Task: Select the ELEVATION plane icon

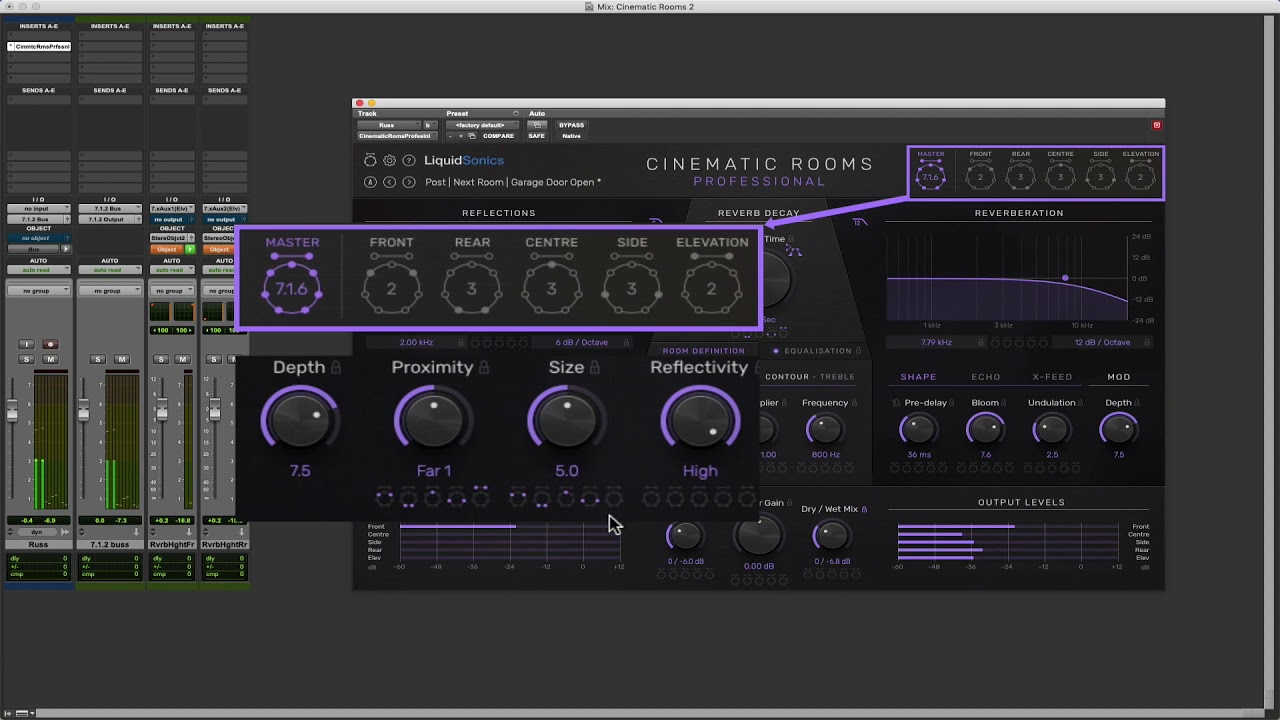Action: click(x=1140, y=177)
